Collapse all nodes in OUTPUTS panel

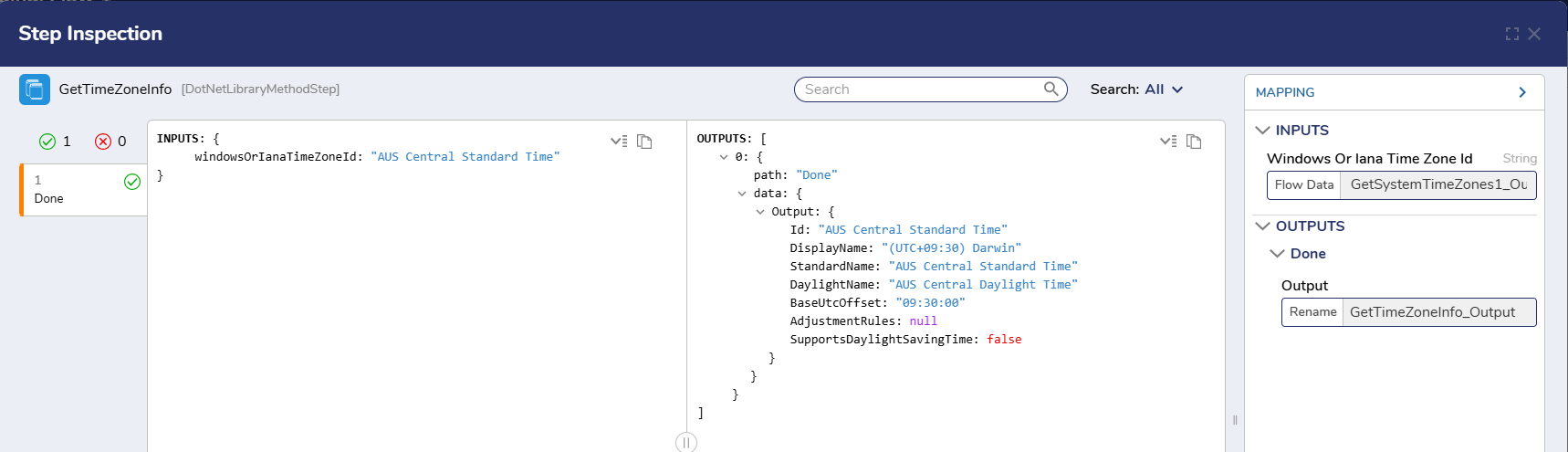point(1168,142)
